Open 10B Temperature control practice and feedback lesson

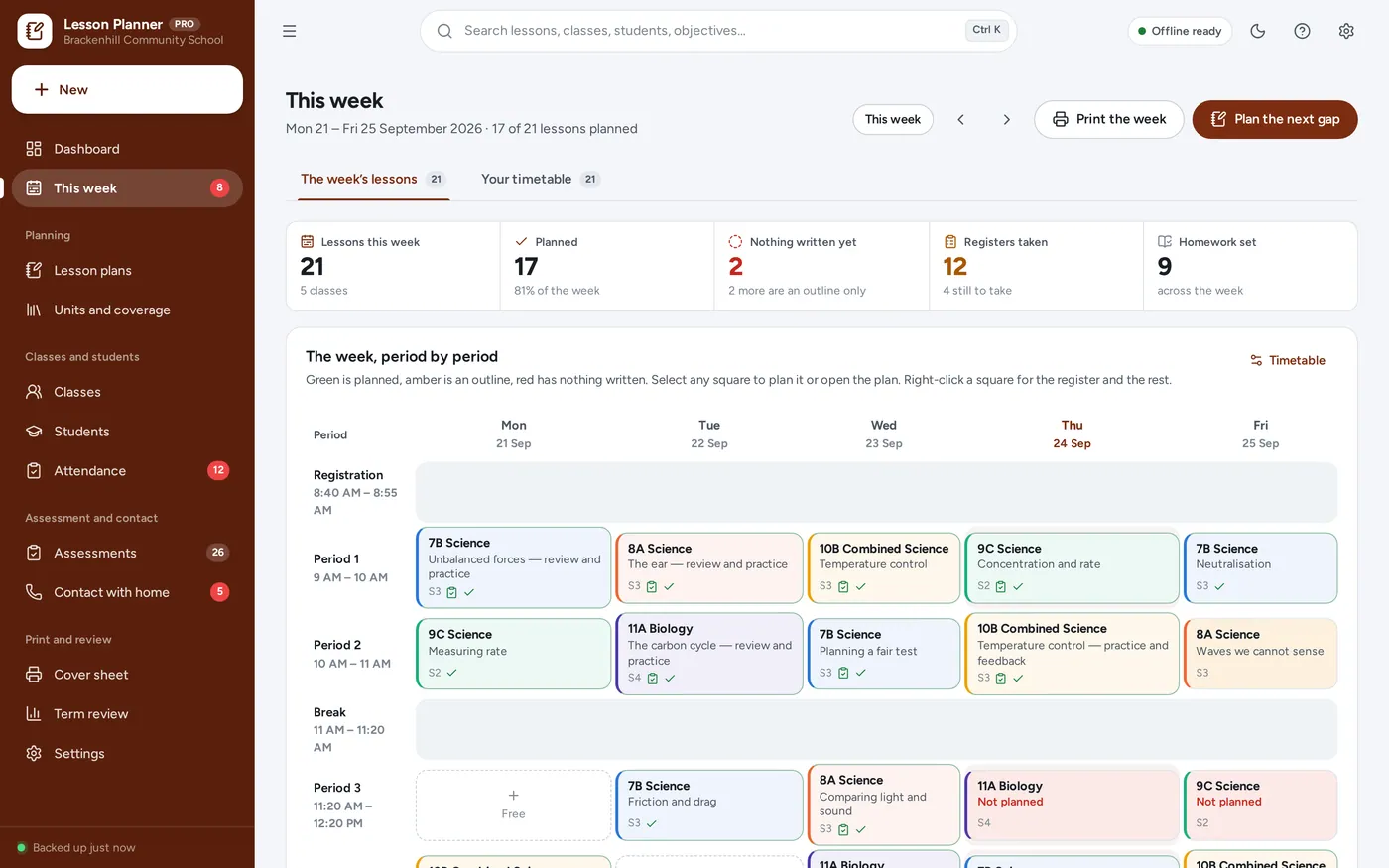1072,654
